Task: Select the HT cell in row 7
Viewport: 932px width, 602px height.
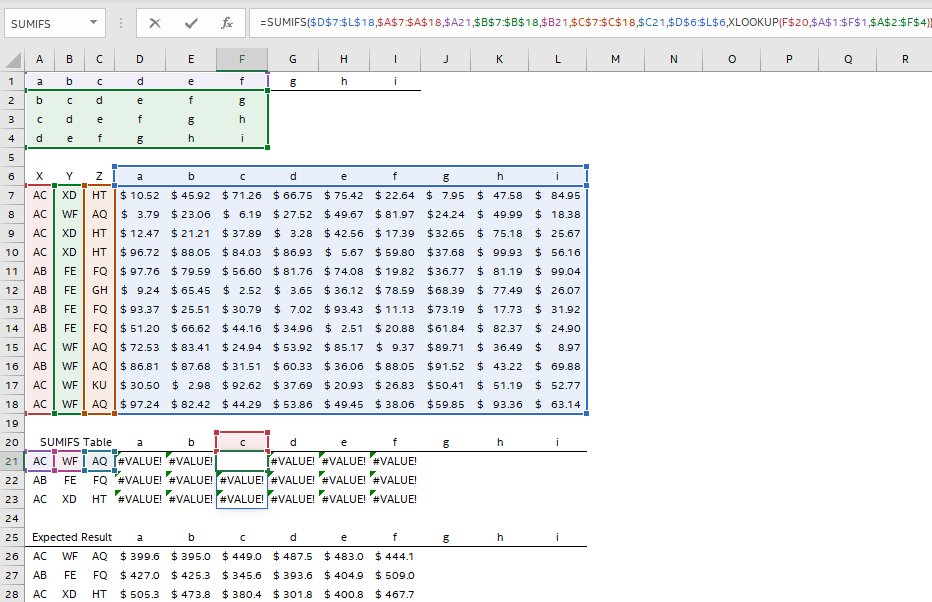Action: pyautogui.click(x=99, y=195)
